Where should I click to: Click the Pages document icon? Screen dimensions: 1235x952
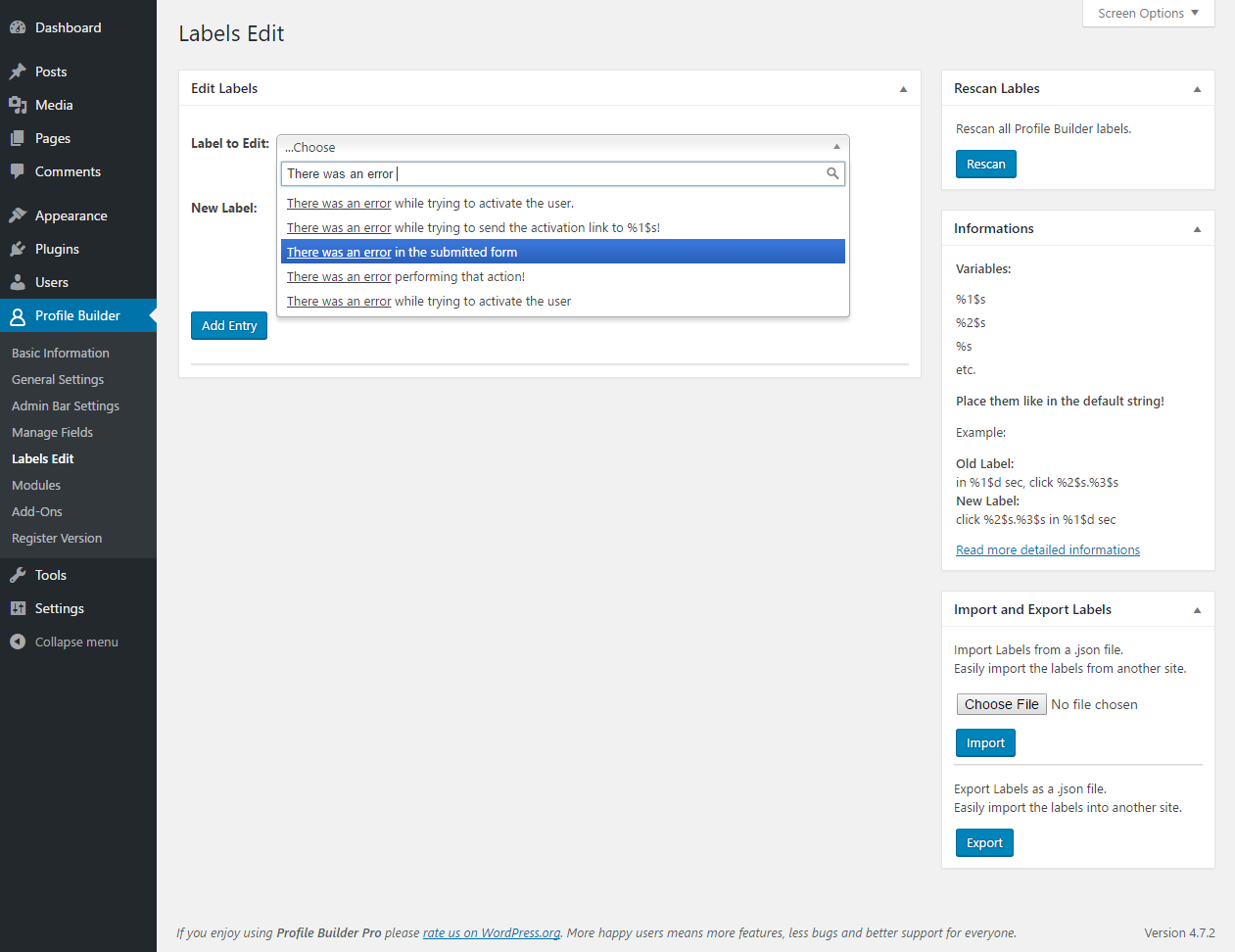[x=18, y=138]
